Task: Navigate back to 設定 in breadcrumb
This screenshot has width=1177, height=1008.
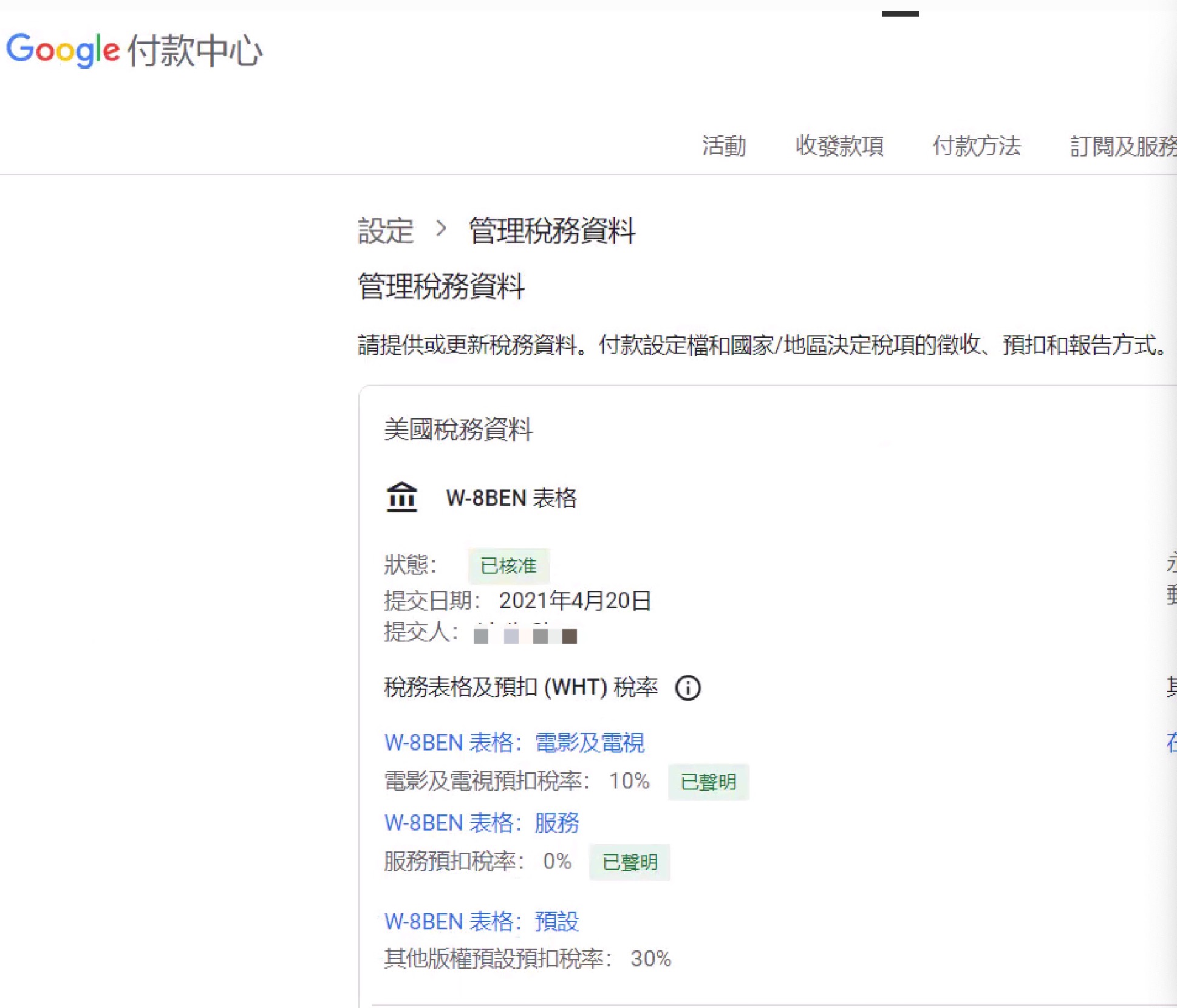Action: point(386,231)
